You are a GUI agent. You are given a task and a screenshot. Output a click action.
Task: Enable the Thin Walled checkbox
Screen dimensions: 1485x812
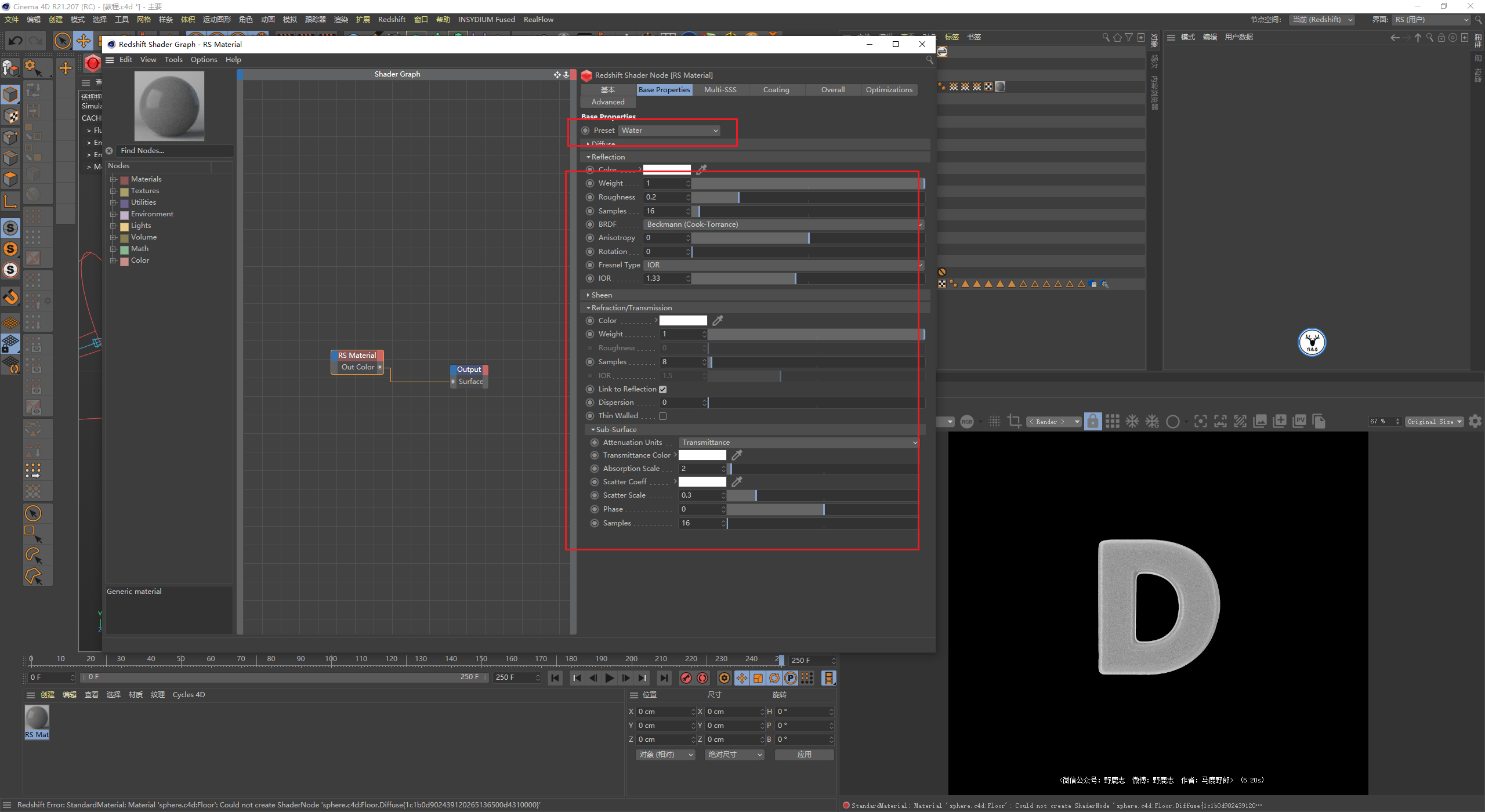662,416
